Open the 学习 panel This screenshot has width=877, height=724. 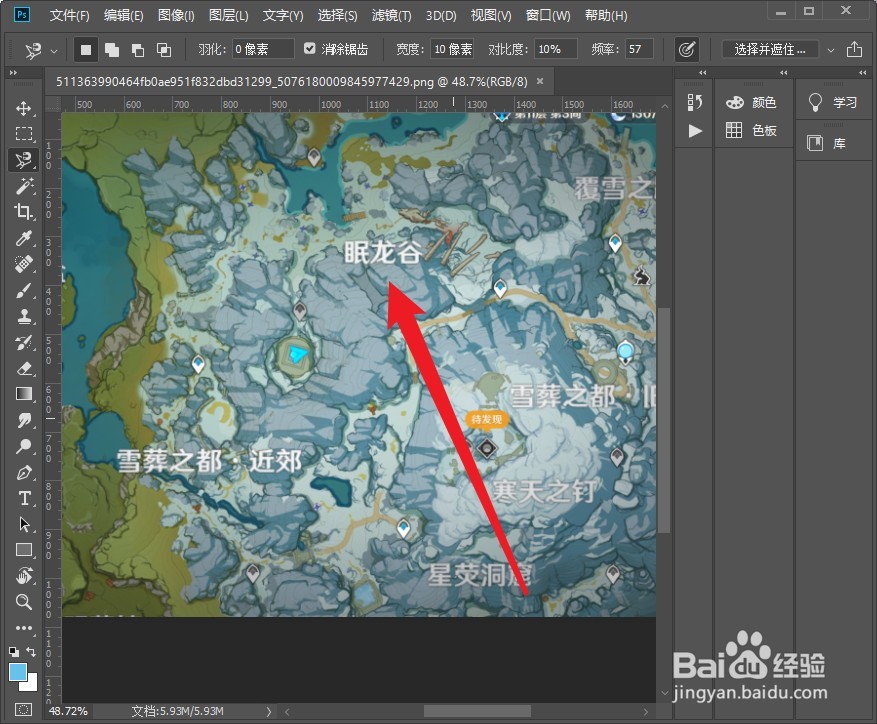pyautogui.click(x=833, y=102)
